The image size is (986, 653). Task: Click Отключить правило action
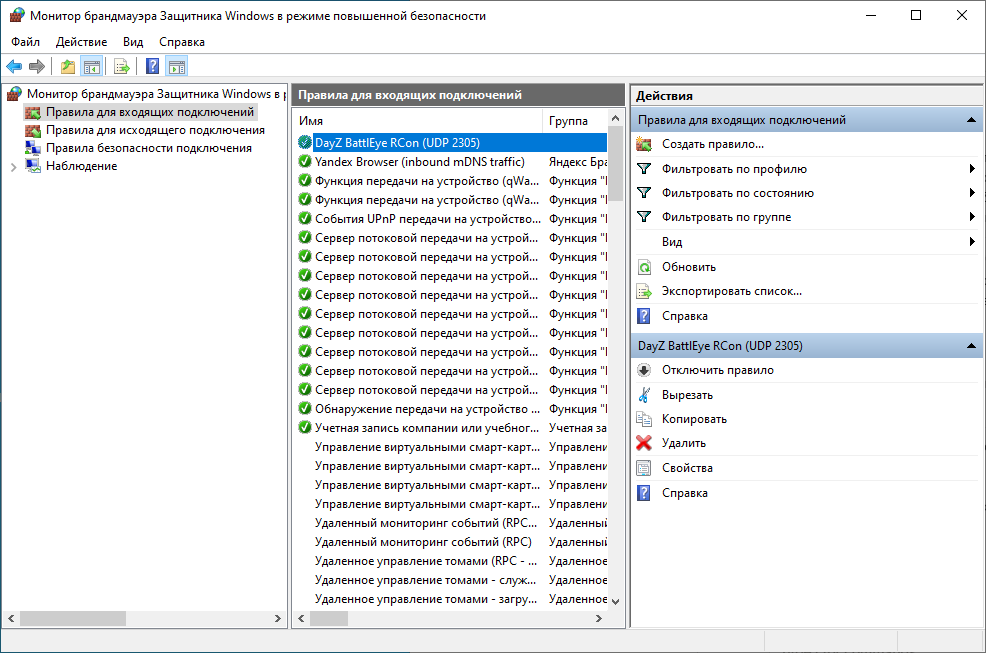point(717,370)
